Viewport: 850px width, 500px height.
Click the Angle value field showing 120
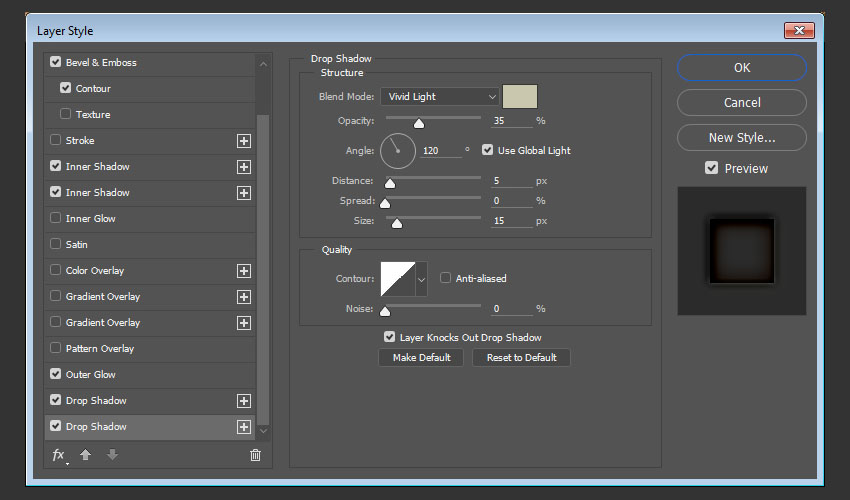pos(441,151)
